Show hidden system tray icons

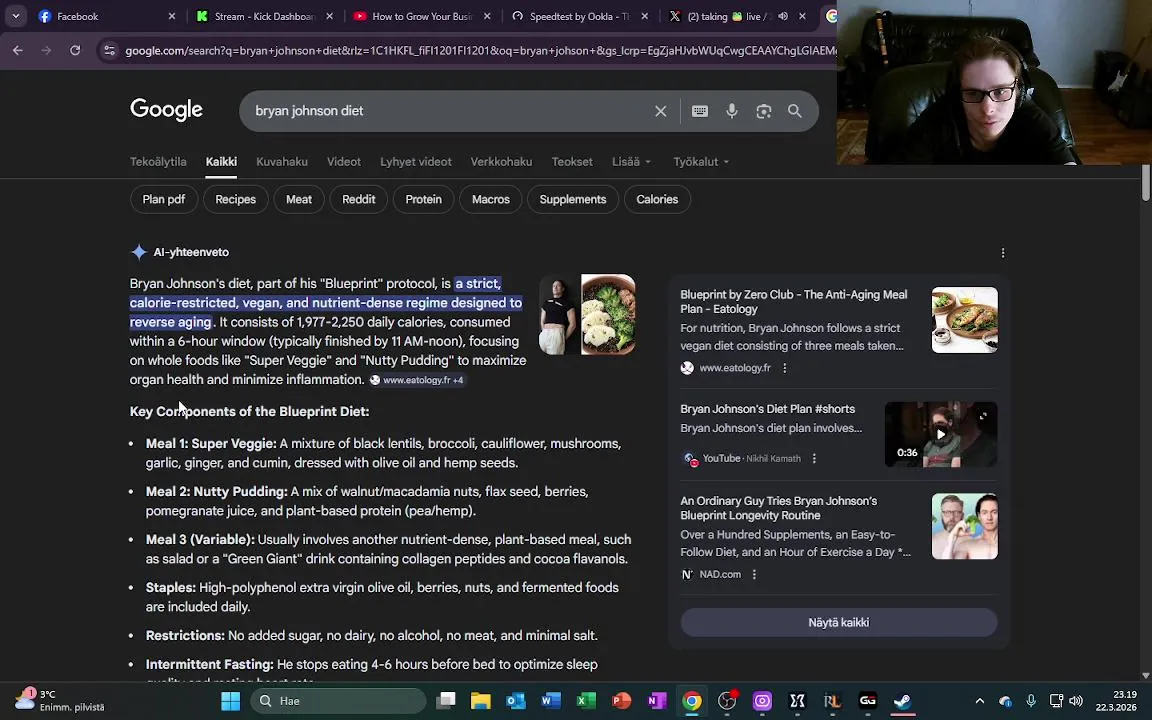(979, 701)
